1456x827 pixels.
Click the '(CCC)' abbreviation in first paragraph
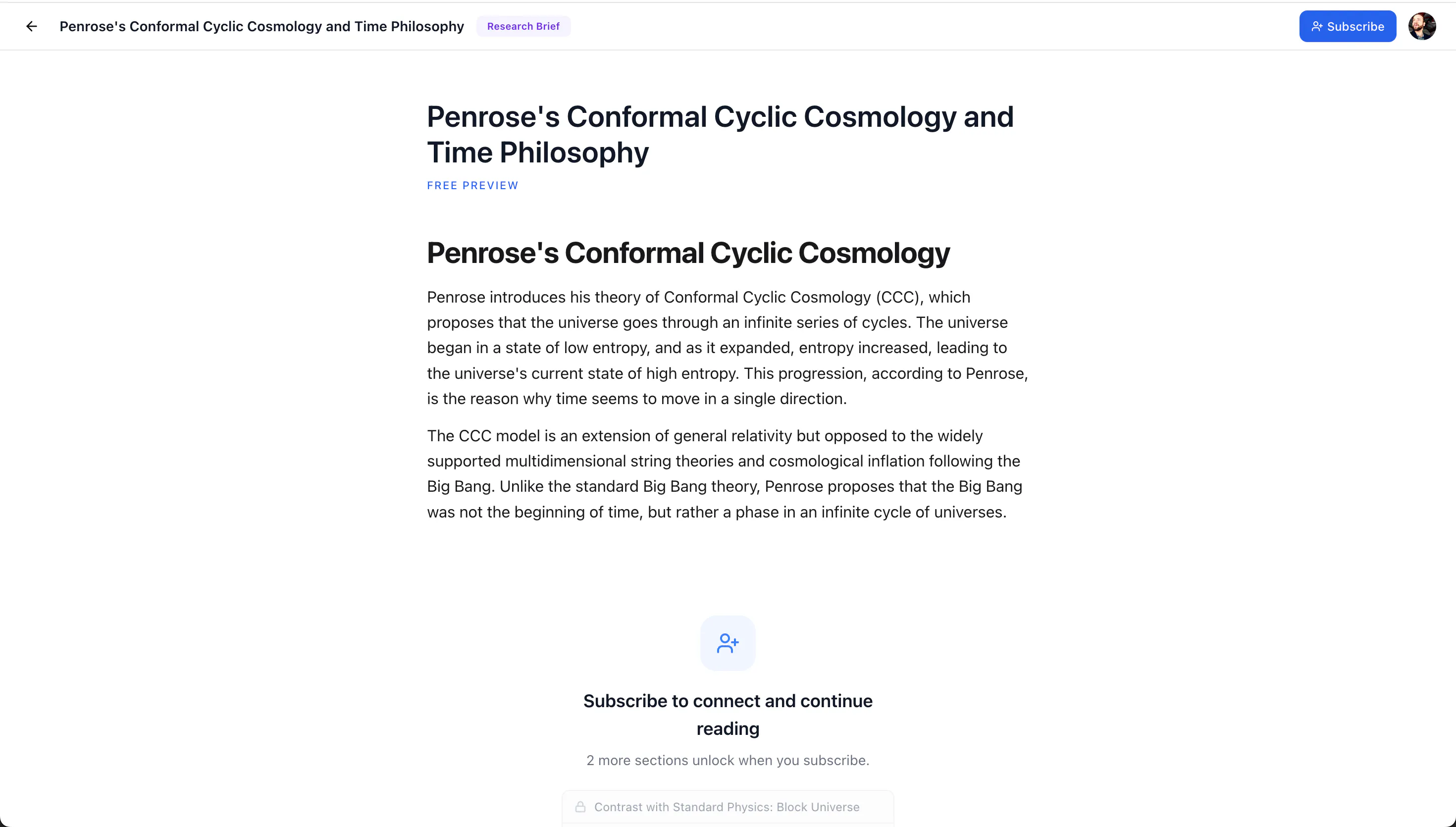(897, 297)
